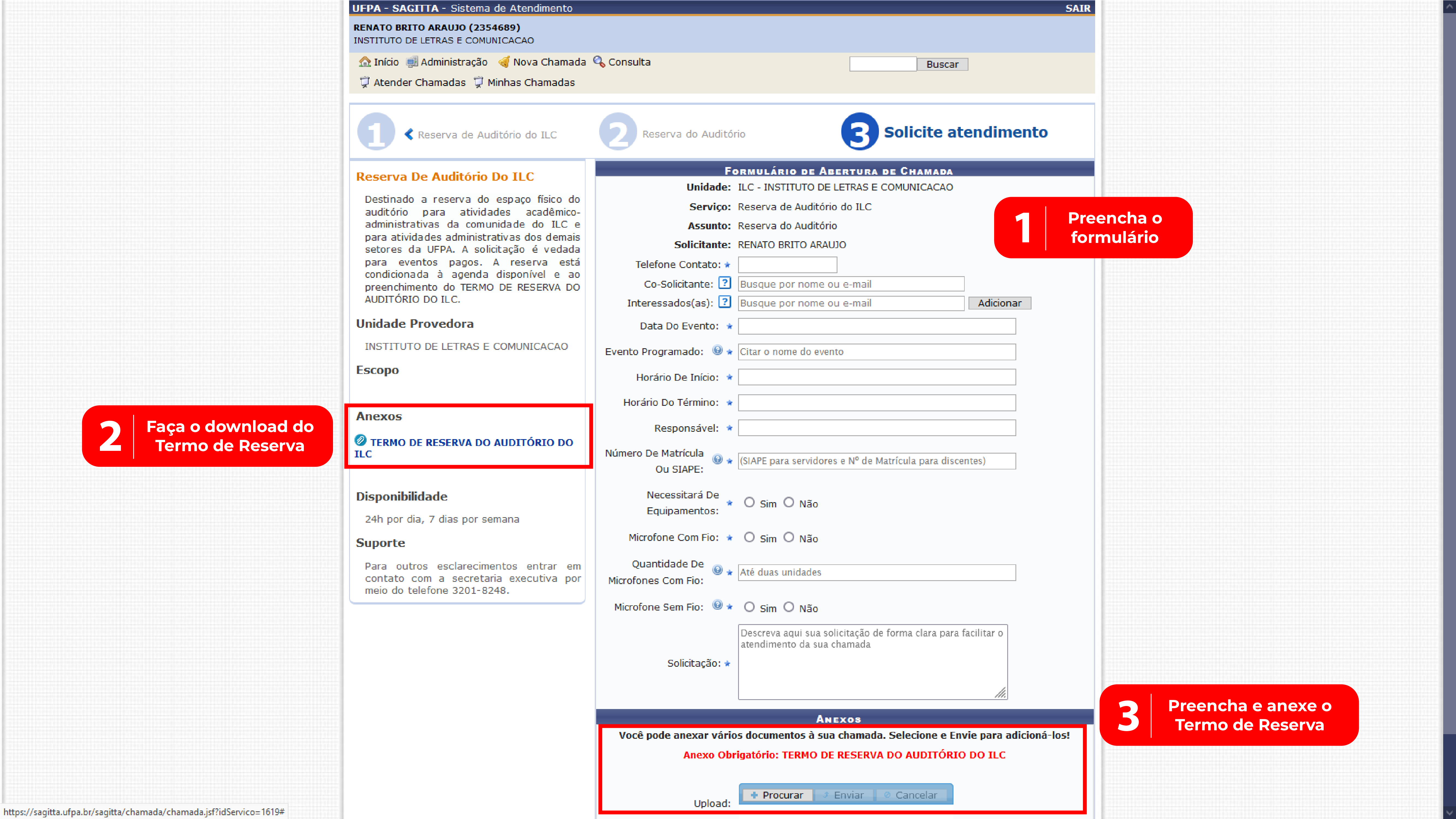
Task: Go back to step 1 Reserva de Auditório do ILC
Action: [487, 135]
